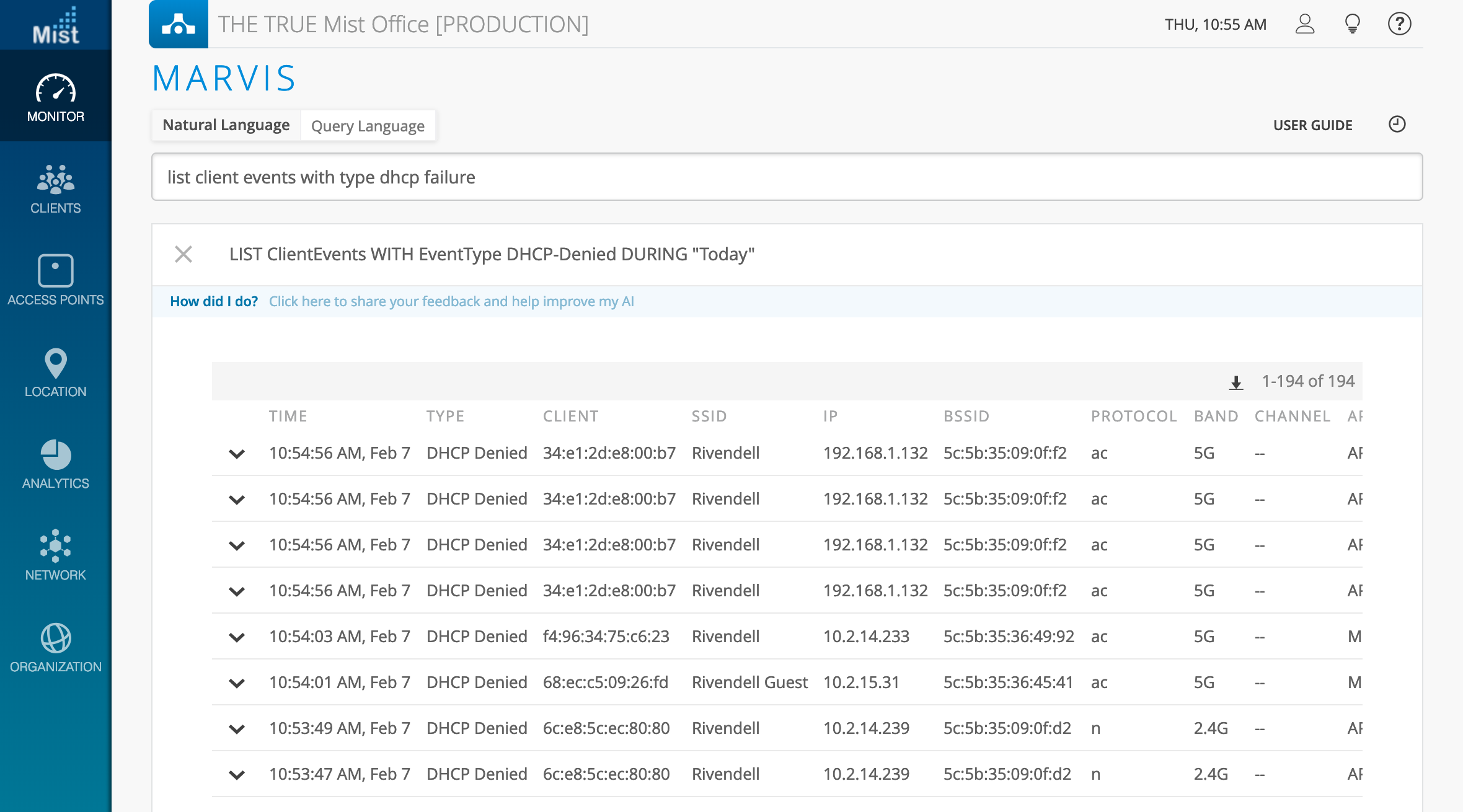Open user account profile icon
This screenshot has height=812, width=1463.
pyautogui.click(x=1305, y=24)
